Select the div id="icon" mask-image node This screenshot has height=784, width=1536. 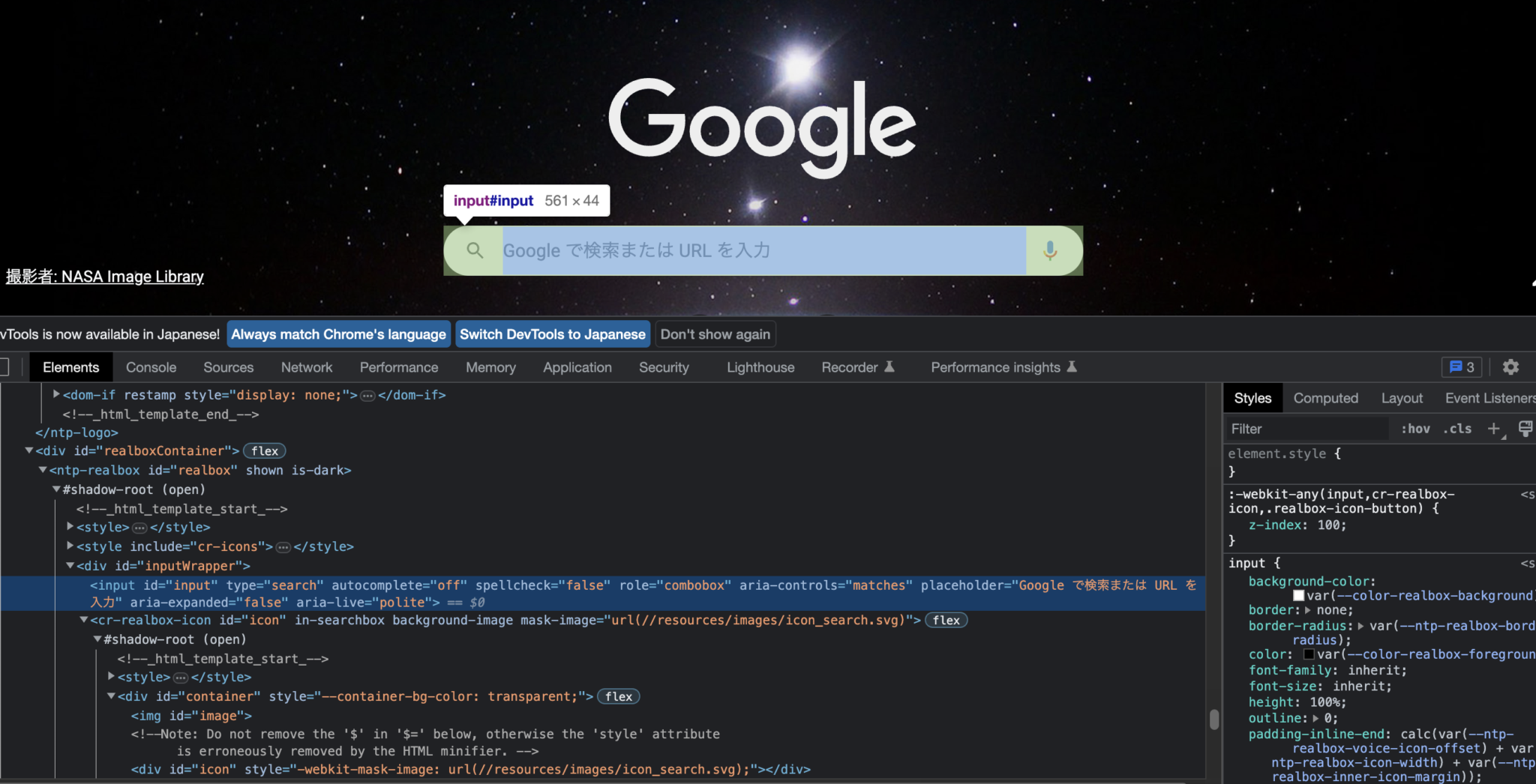click(x=470, y=769)
